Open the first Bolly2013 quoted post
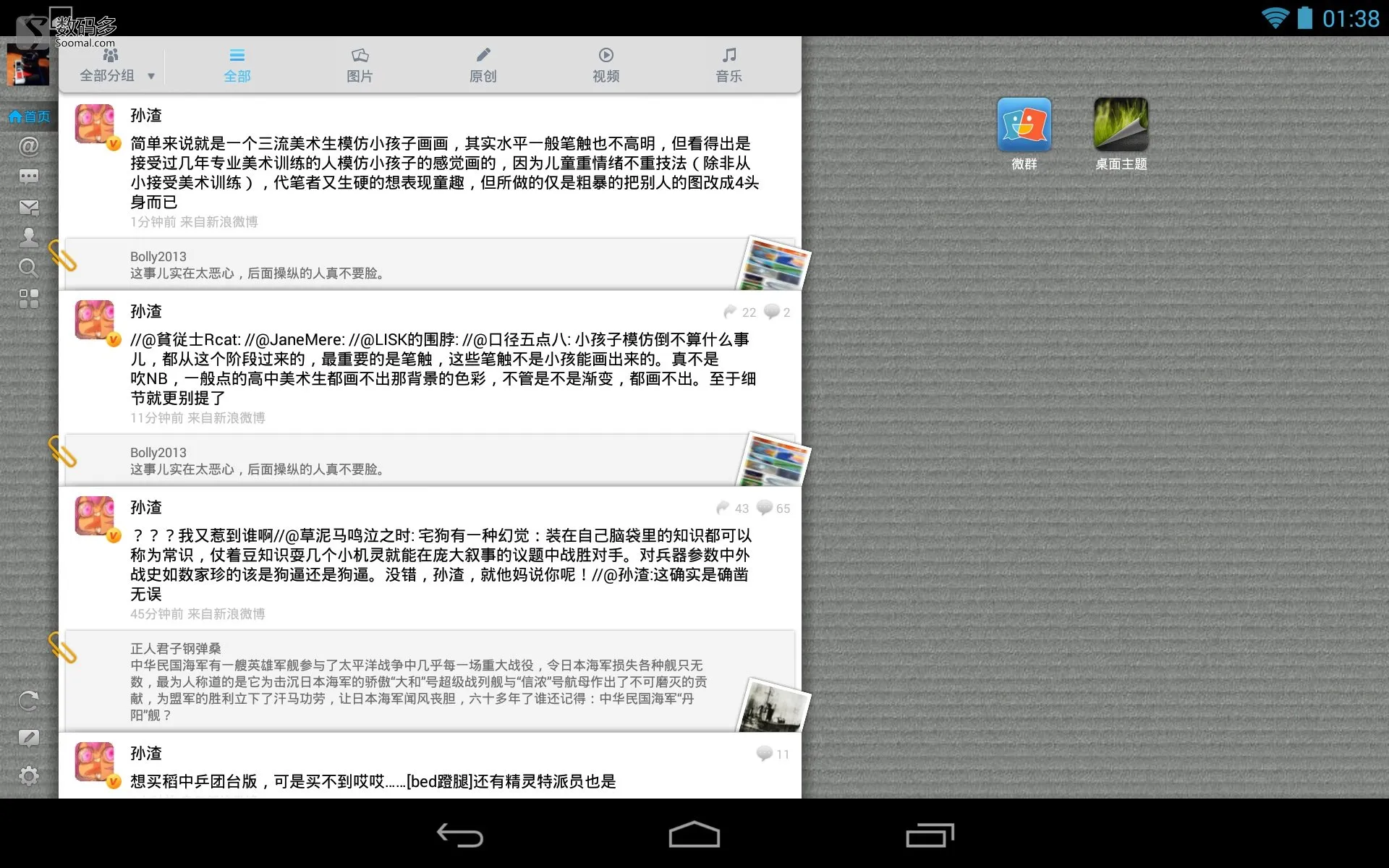The width and height of the screenshot is (1389, 868). point(430,265)
